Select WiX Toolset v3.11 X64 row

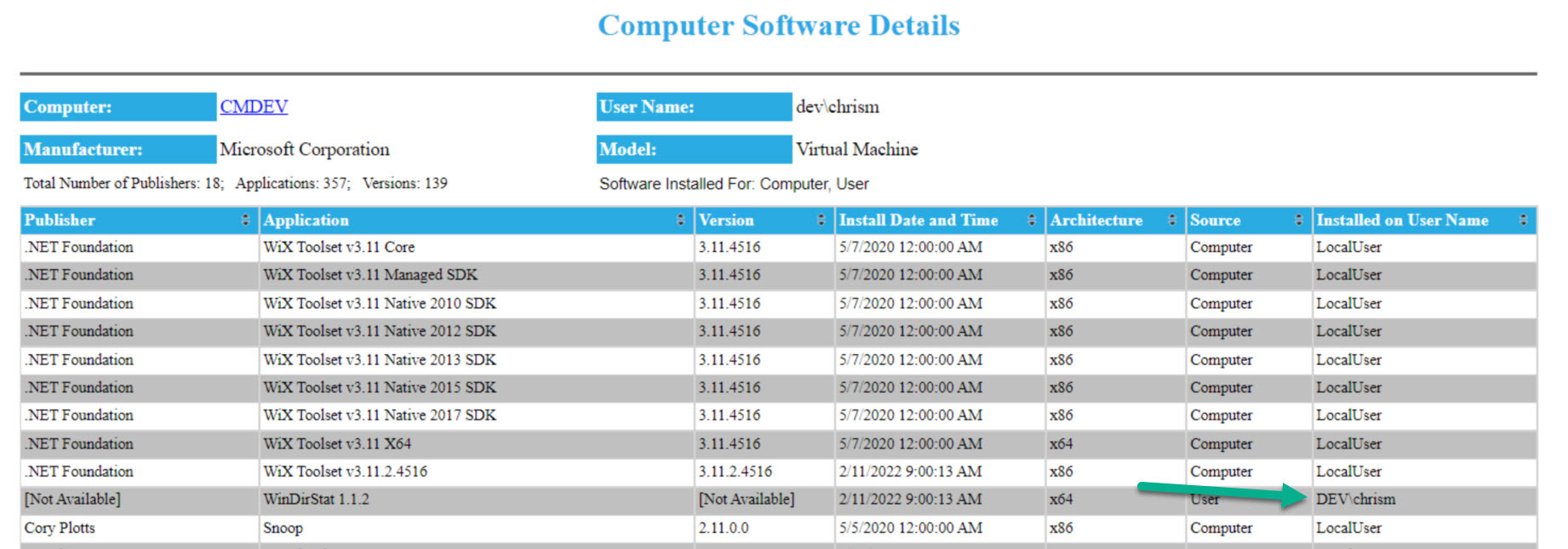(337, 444)
